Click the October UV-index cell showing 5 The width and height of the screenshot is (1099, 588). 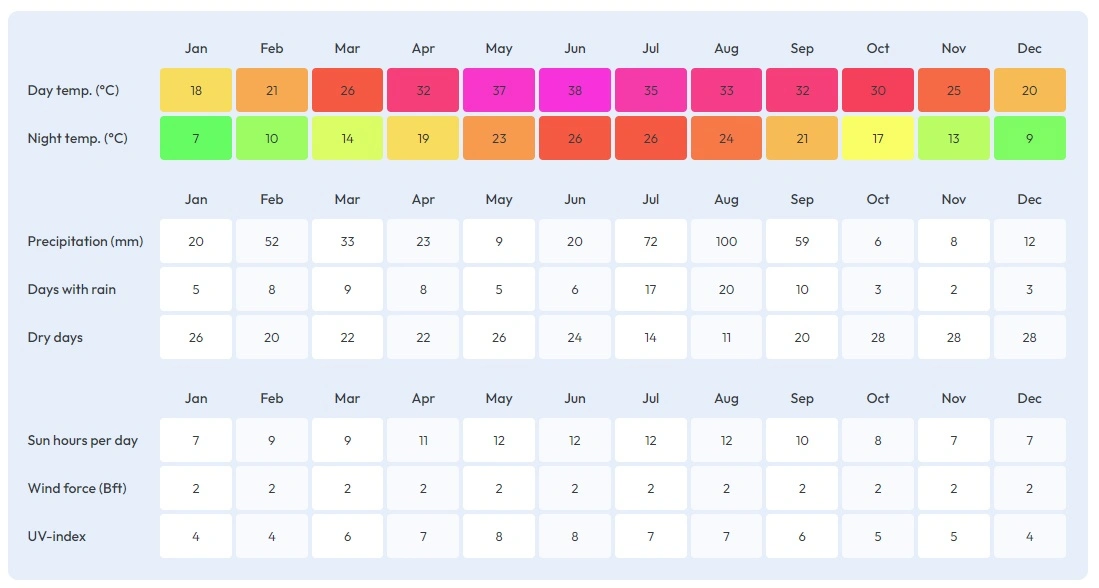(x=878, y=536)
